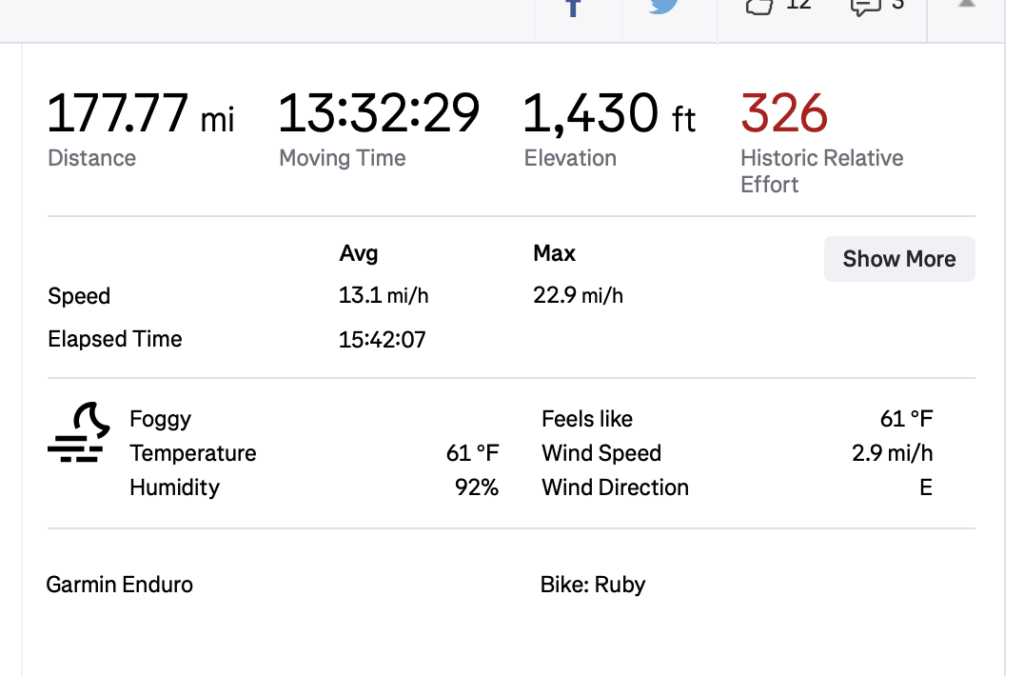The image size is (1024, 676).
Task: Click the kudos count number 12
Action: 798,5
